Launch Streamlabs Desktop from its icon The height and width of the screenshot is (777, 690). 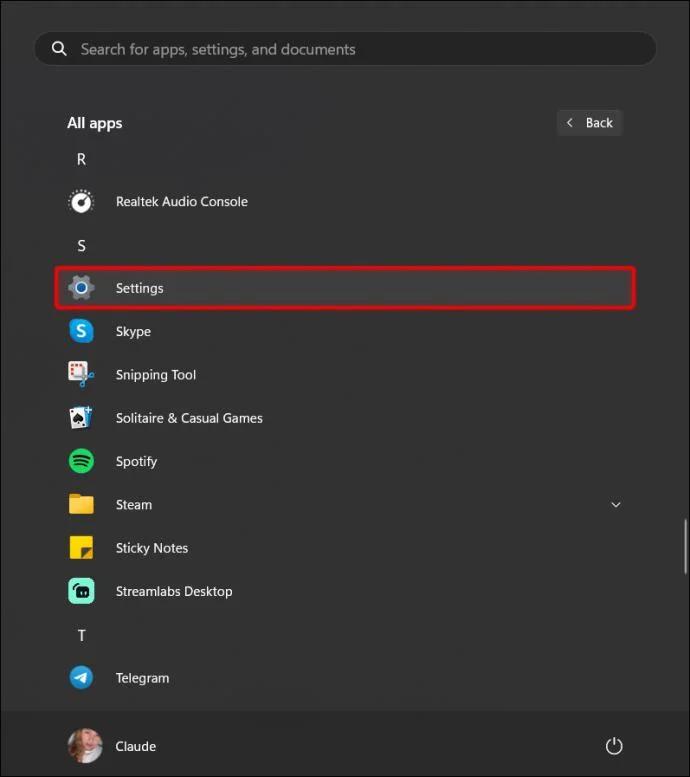pos(81,591)
